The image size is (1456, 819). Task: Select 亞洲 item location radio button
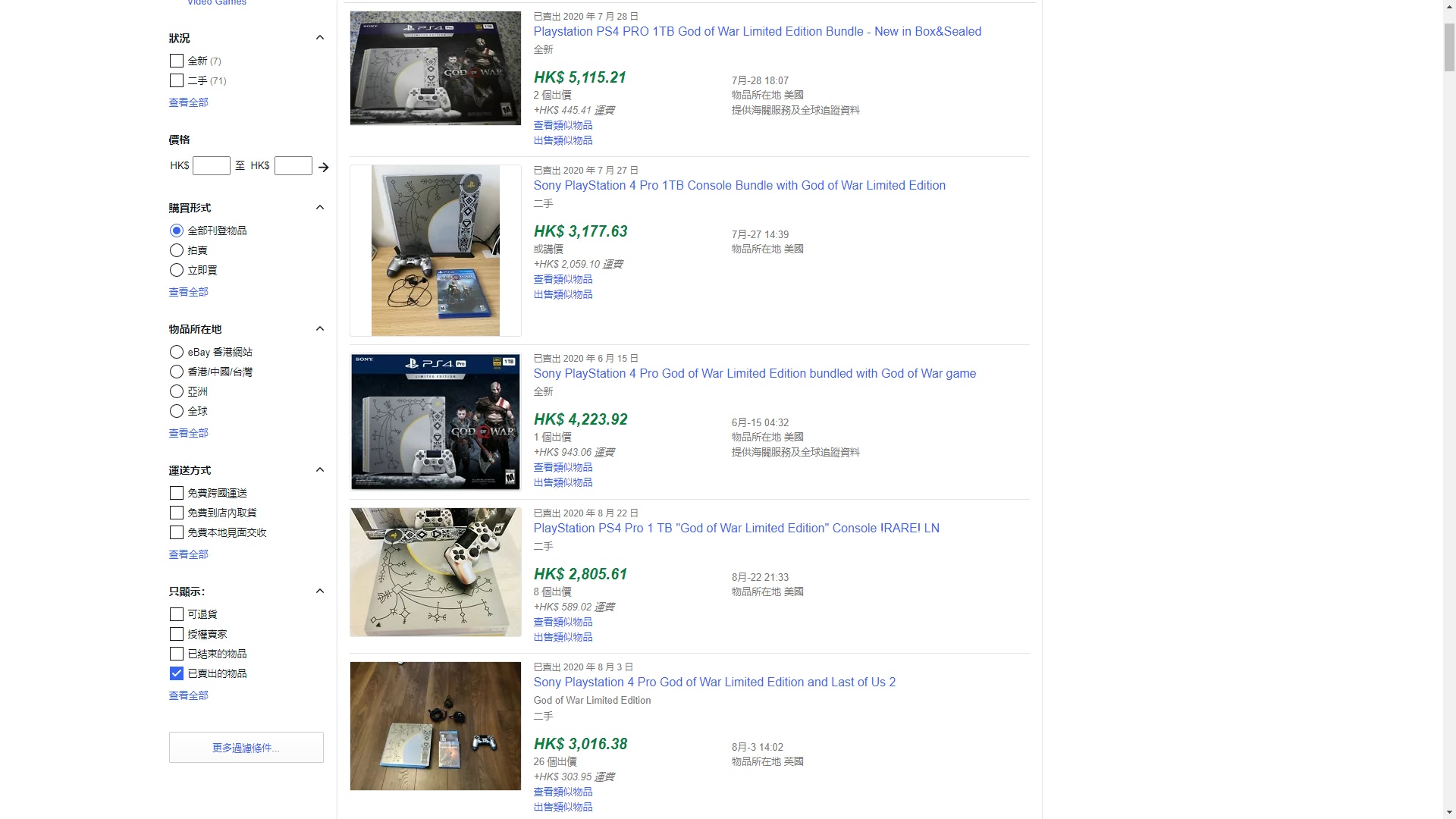point(177,391)
